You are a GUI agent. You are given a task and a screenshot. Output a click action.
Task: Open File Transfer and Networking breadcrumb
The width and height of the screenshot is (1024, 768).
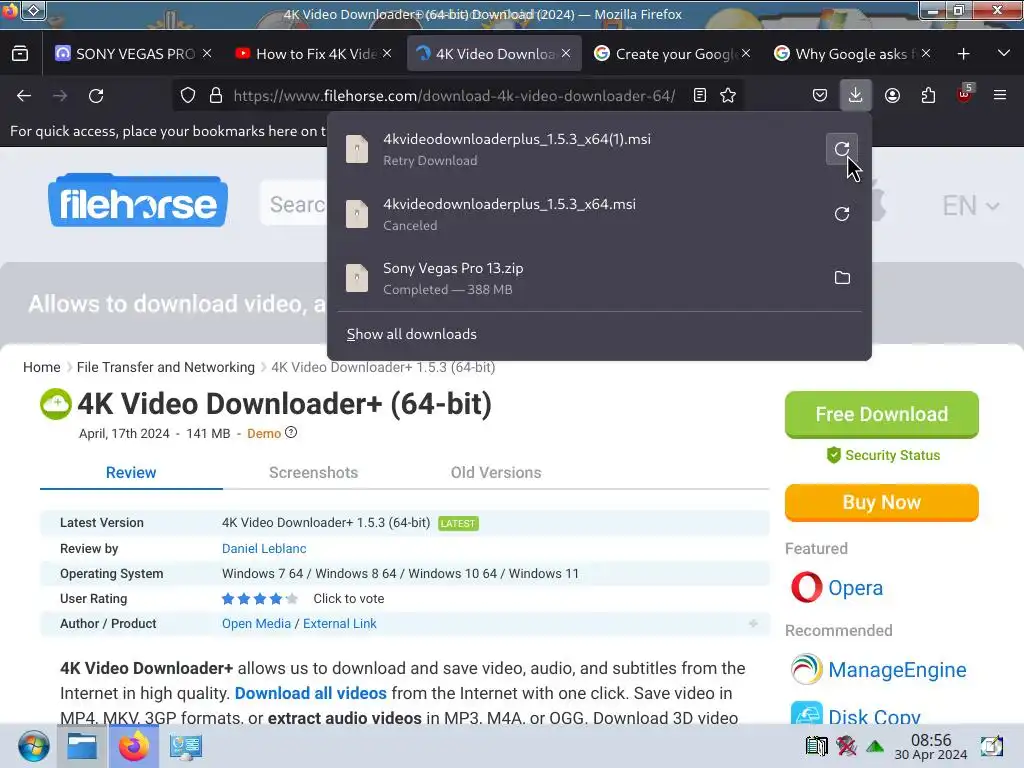point(166,367)
